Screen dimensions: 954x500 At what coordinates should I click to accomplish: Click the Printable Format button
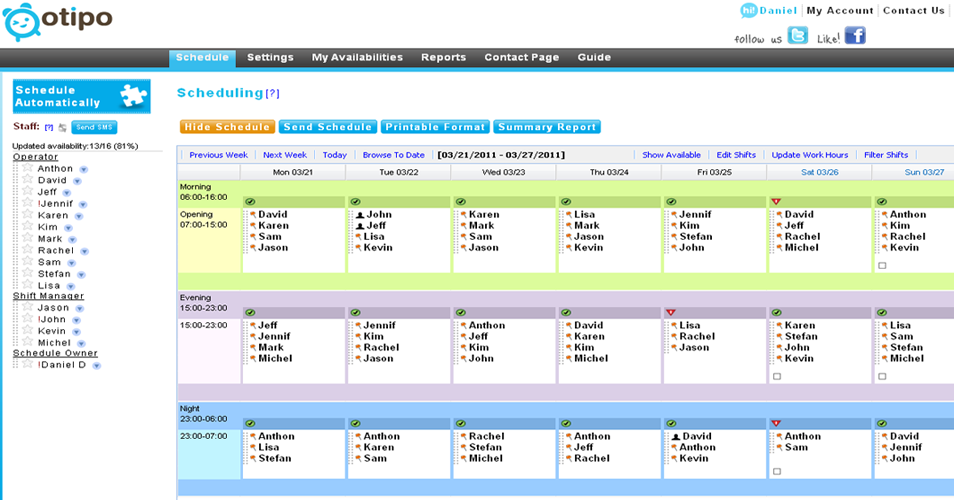(x=435, y=127)
